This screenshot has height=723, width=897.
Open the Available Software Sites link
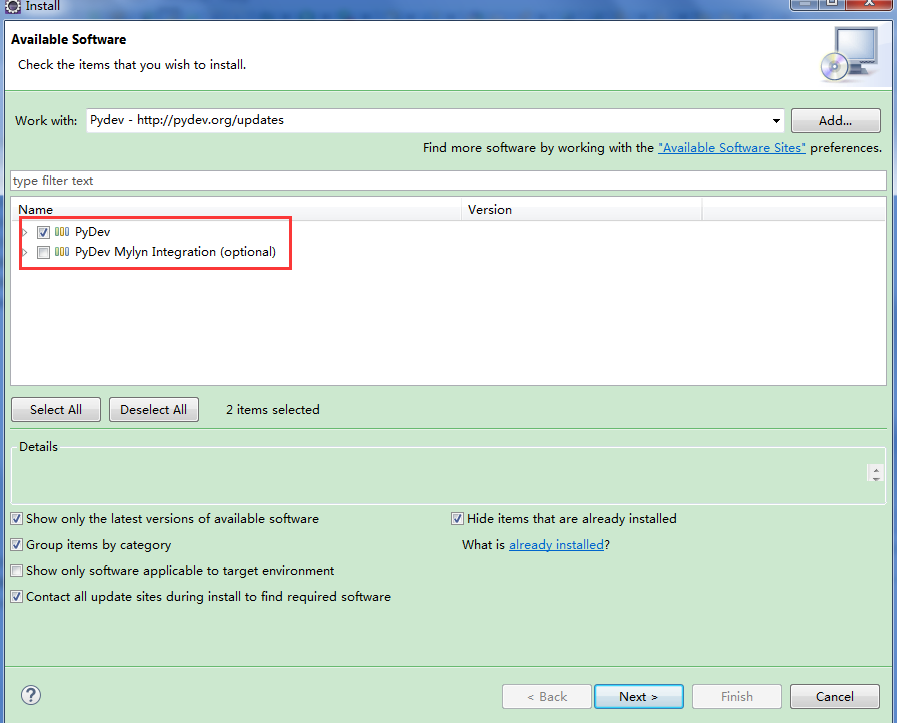732,148
